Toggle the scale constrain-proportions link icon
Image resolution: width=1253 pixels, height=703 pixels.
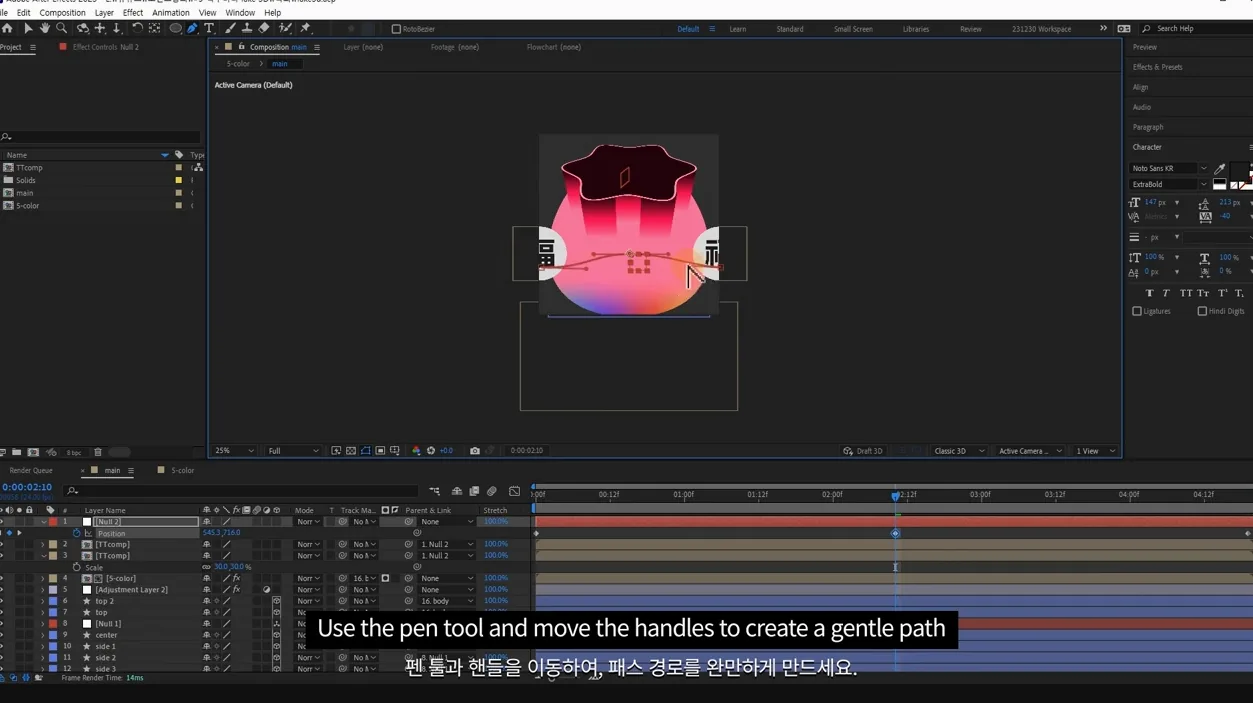(x=206, y=567)
